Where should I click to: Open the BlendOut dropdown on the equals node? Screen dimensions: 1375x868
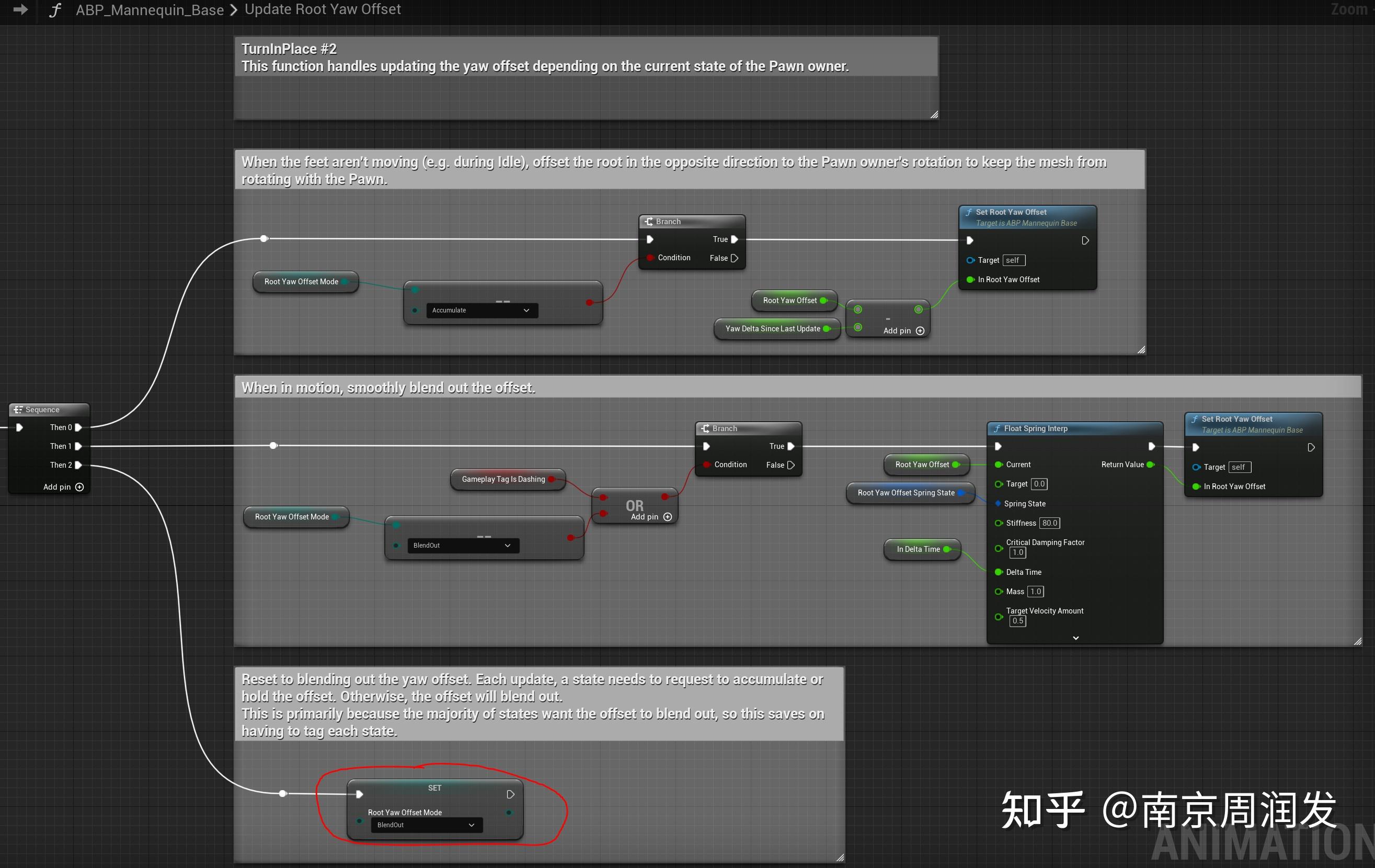pyautogui.click(x=463, y=546)
